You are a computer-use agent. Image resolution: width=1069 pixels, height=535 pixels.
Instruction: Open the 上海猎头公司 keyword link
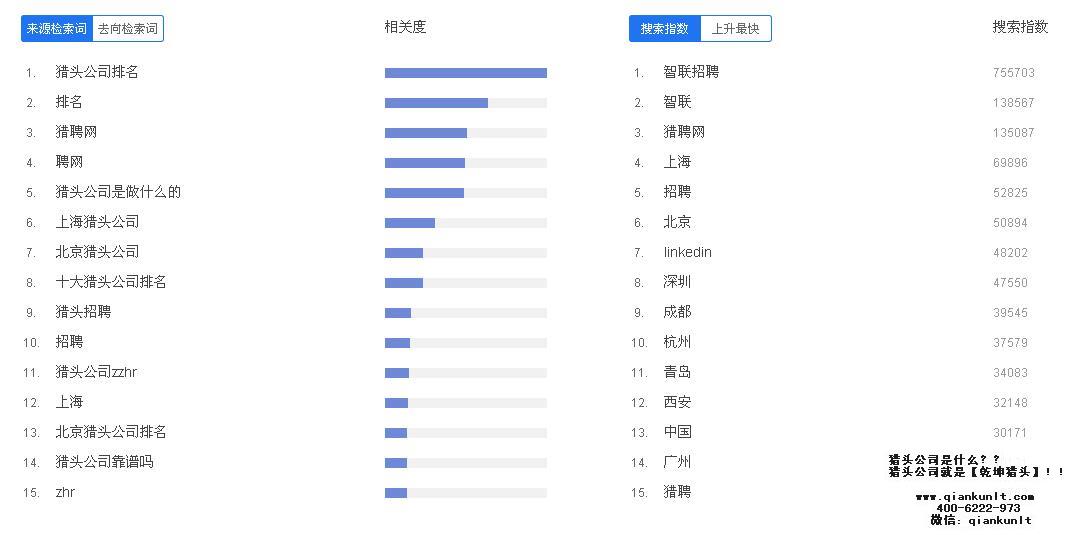click(x=97, y=222)
